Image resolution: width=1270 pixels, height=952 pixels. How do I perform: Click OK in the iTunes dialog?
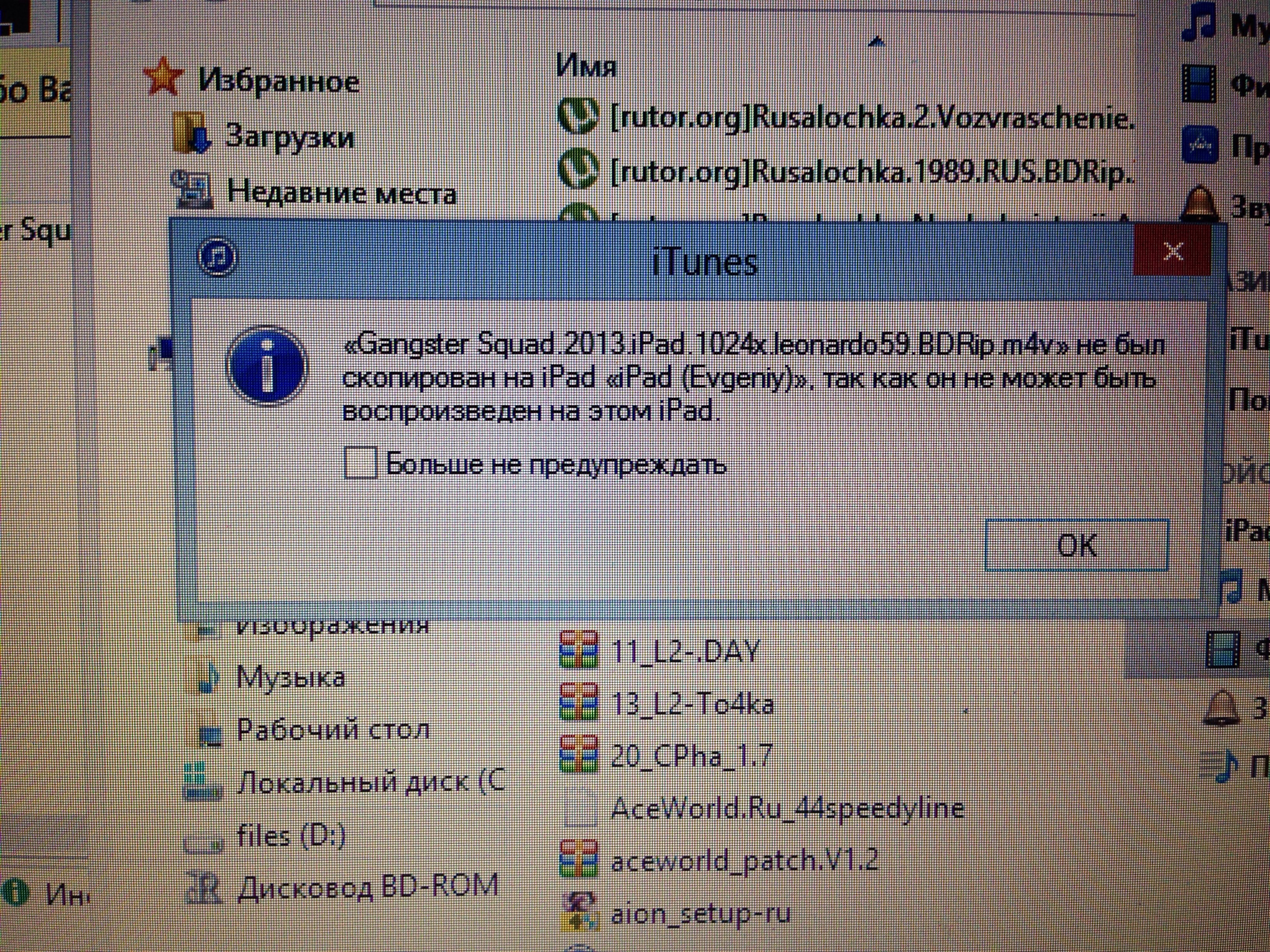point(1077,544)
